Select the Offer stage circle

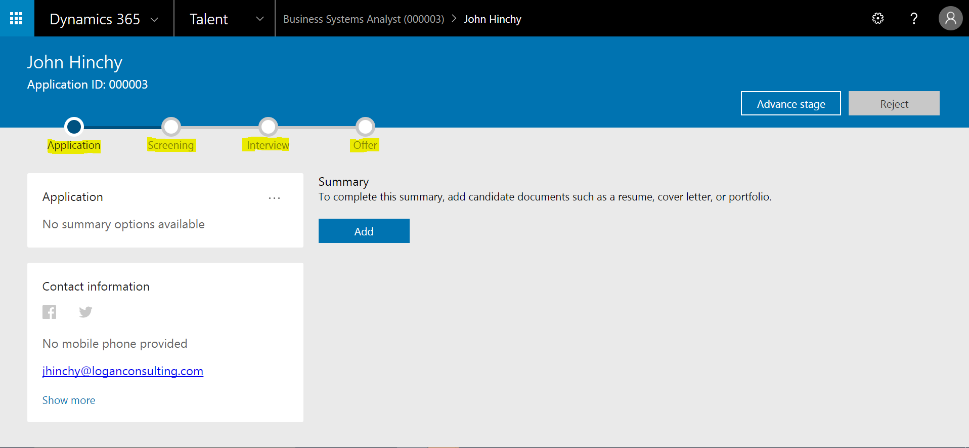tap(365, 126)
